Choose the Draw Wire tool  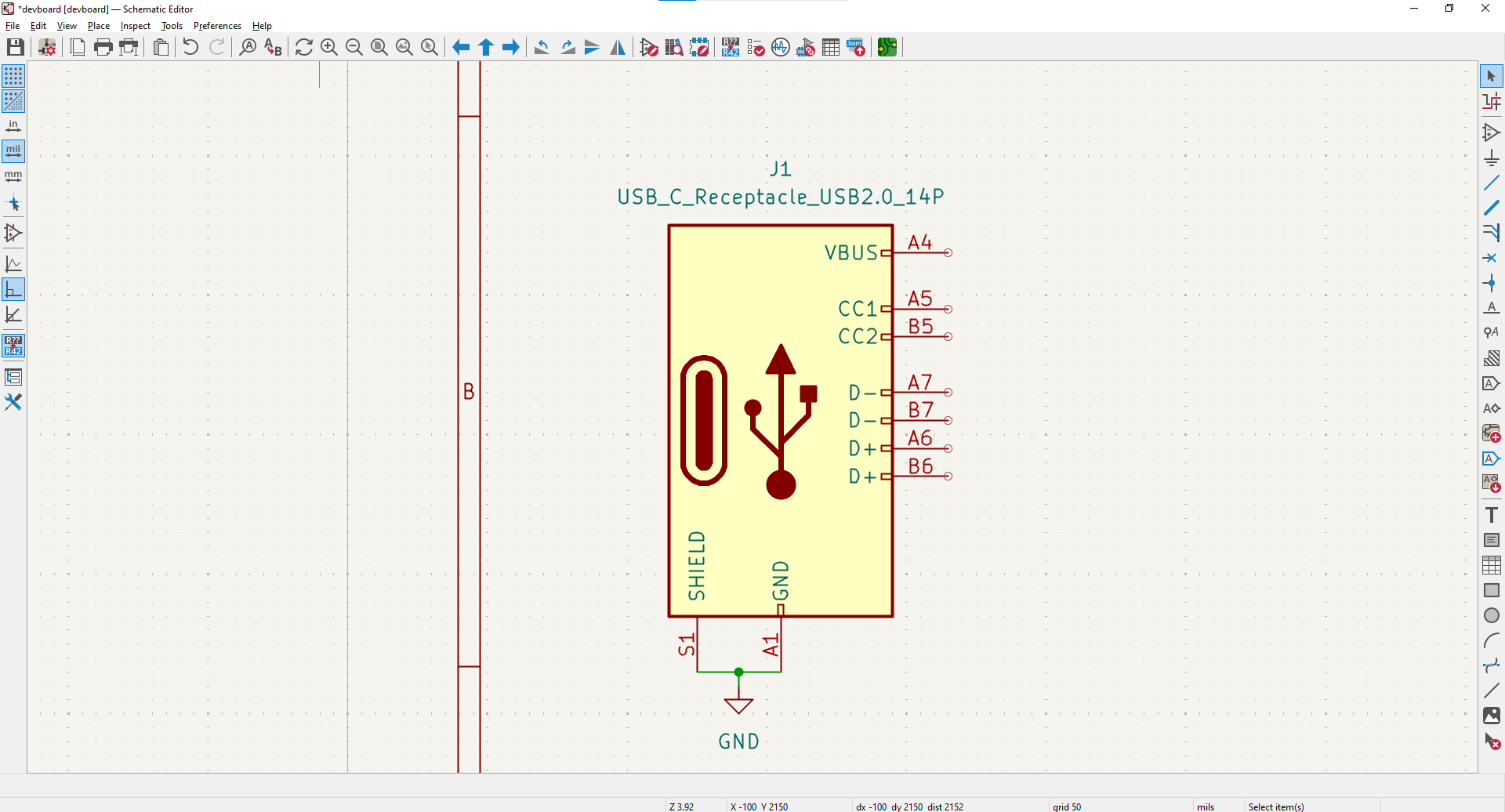(x=1491, y=183)
